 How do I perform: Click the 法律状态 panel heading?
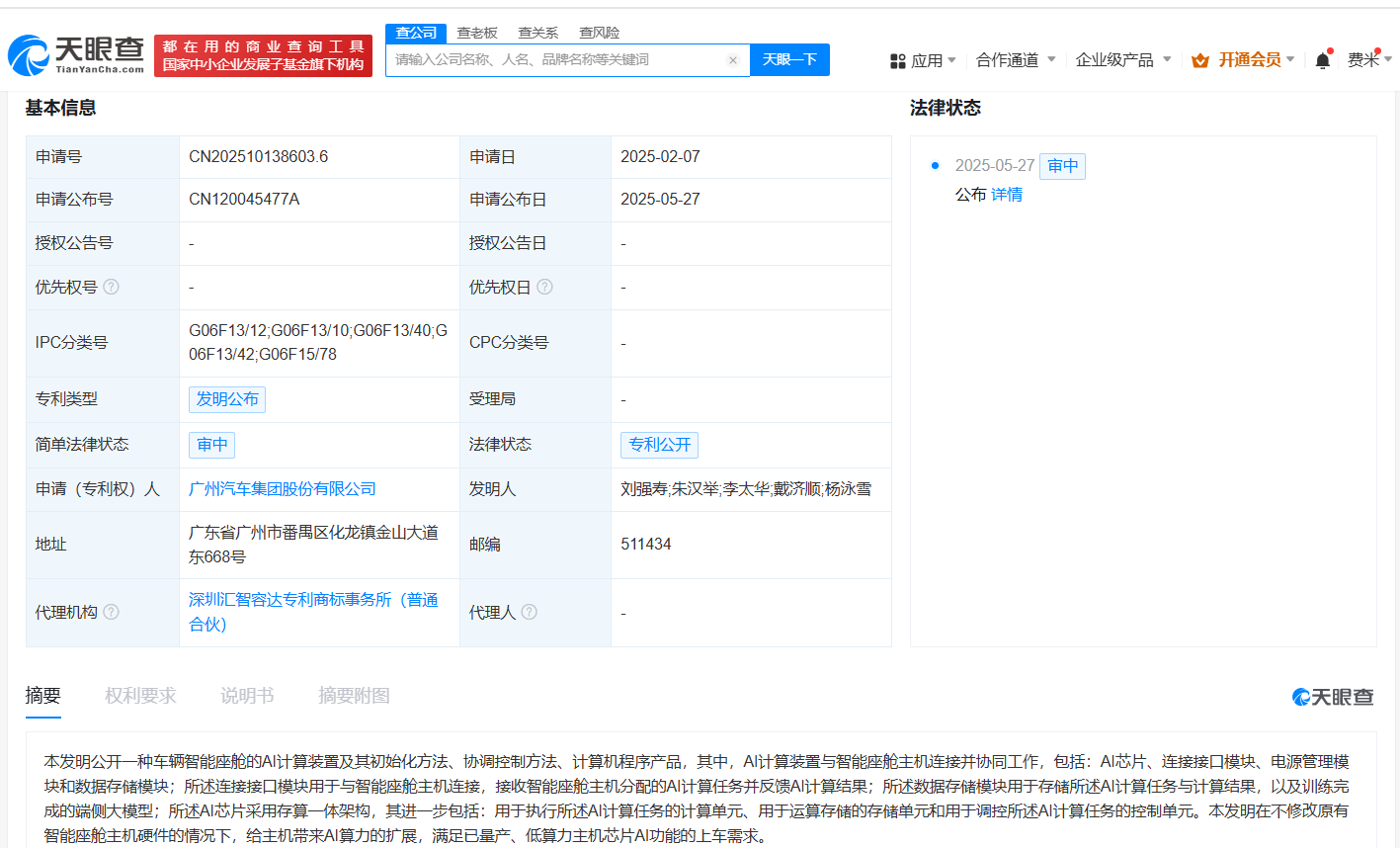(x=946, y=108)
